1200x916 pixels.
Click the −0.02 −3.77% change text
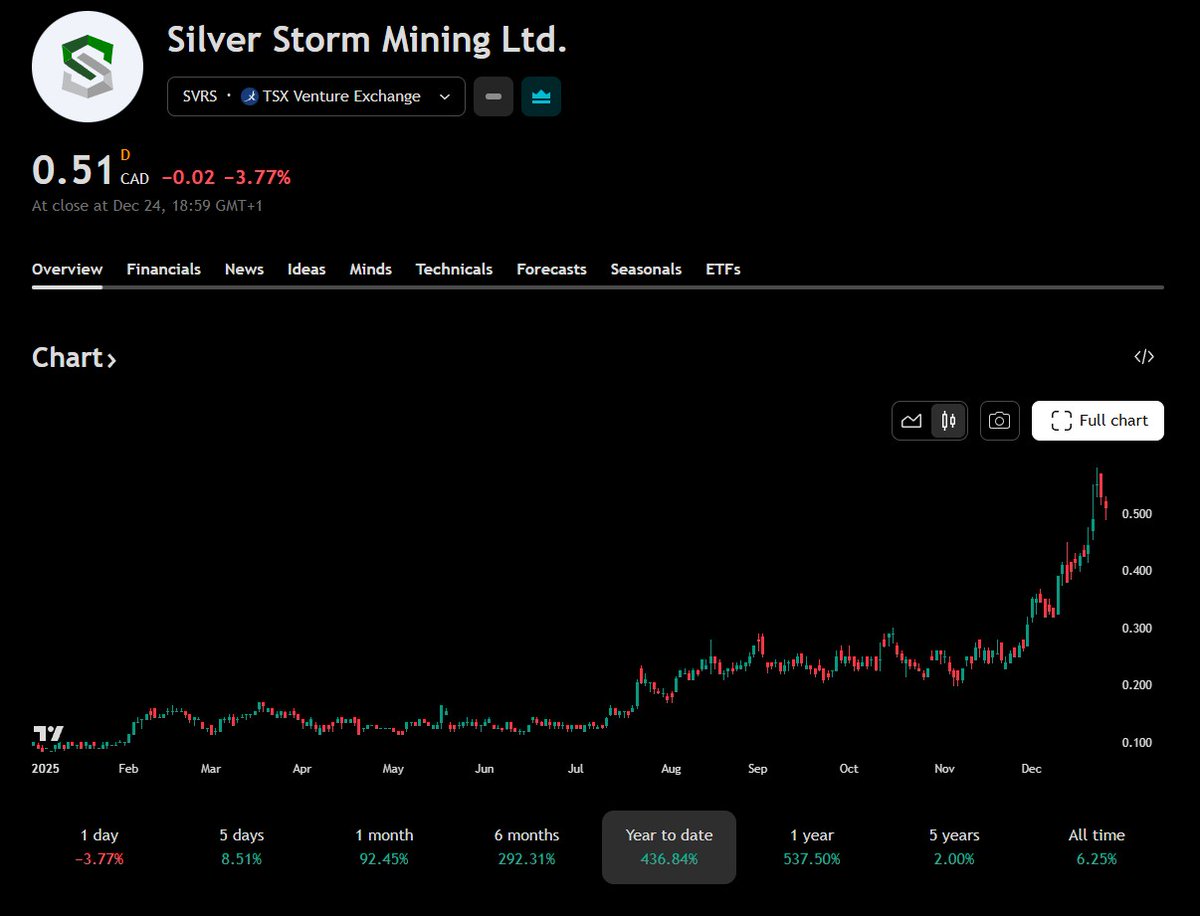pyautogui.click(x=226, y=178)
